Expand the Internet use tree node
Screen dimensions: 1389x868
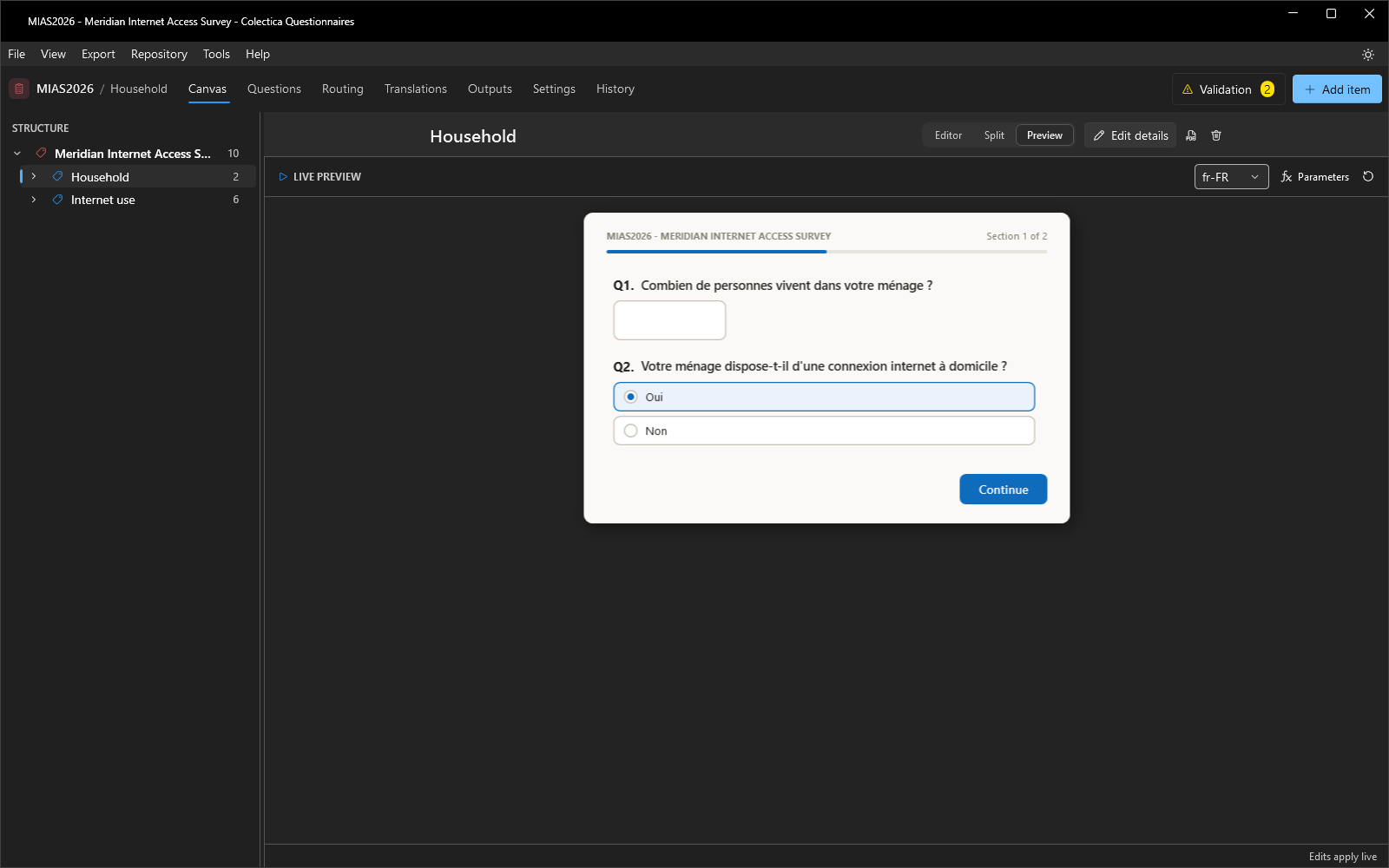point(34,200)
